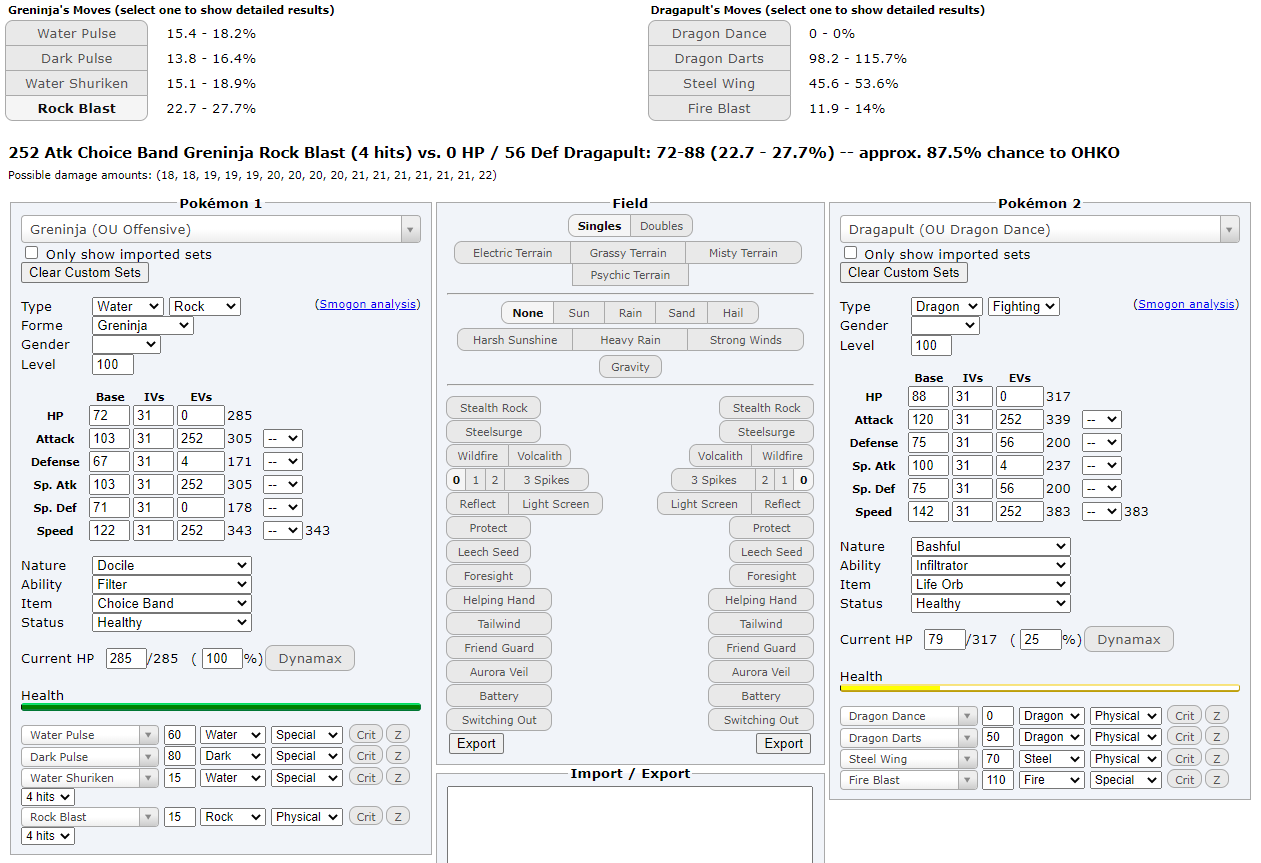Enable left side Reflect
Viewport: 1261px width, 863px height.
[x=477, y=504]
